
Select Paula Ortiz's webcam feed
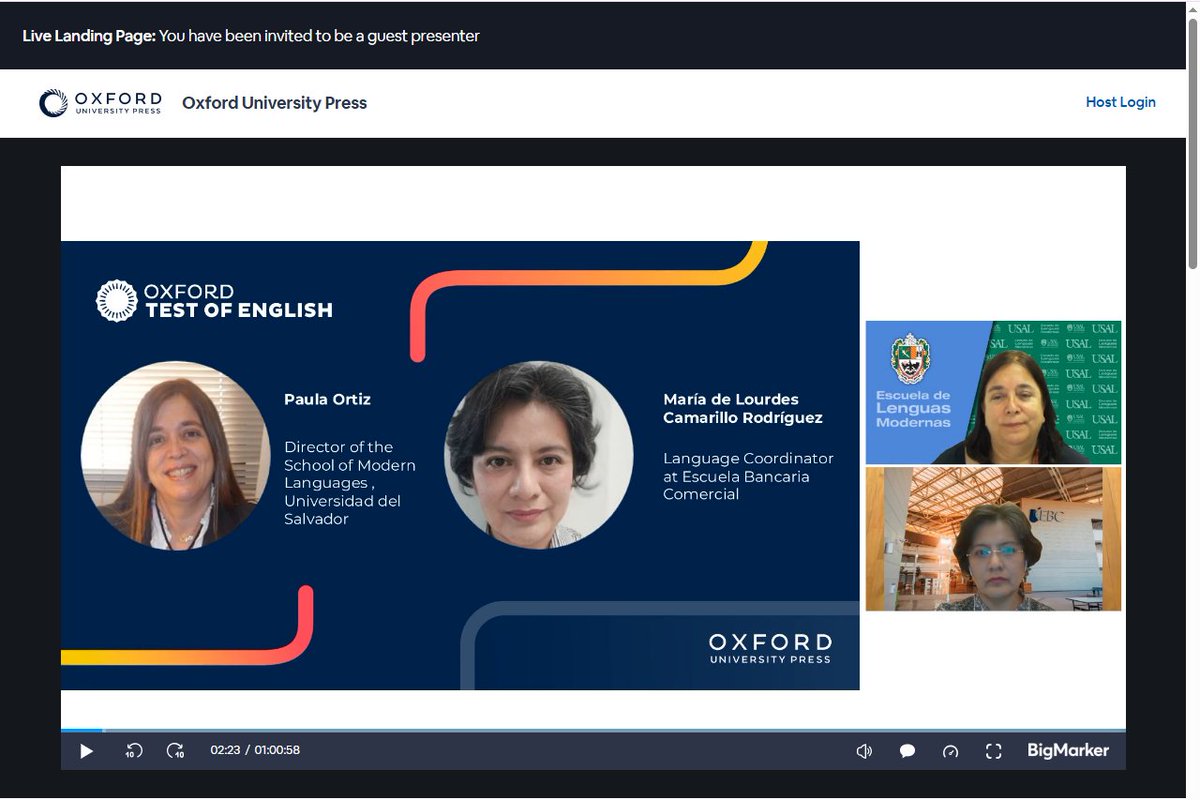click(x=993, y=392)
